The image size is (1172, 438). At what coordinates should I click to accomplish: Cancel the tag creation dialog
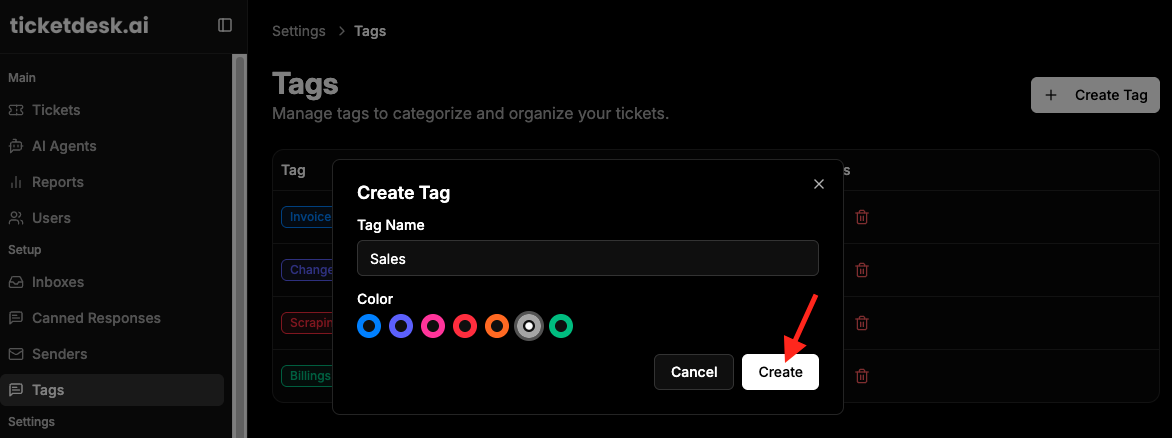click(x=694, y=371)
